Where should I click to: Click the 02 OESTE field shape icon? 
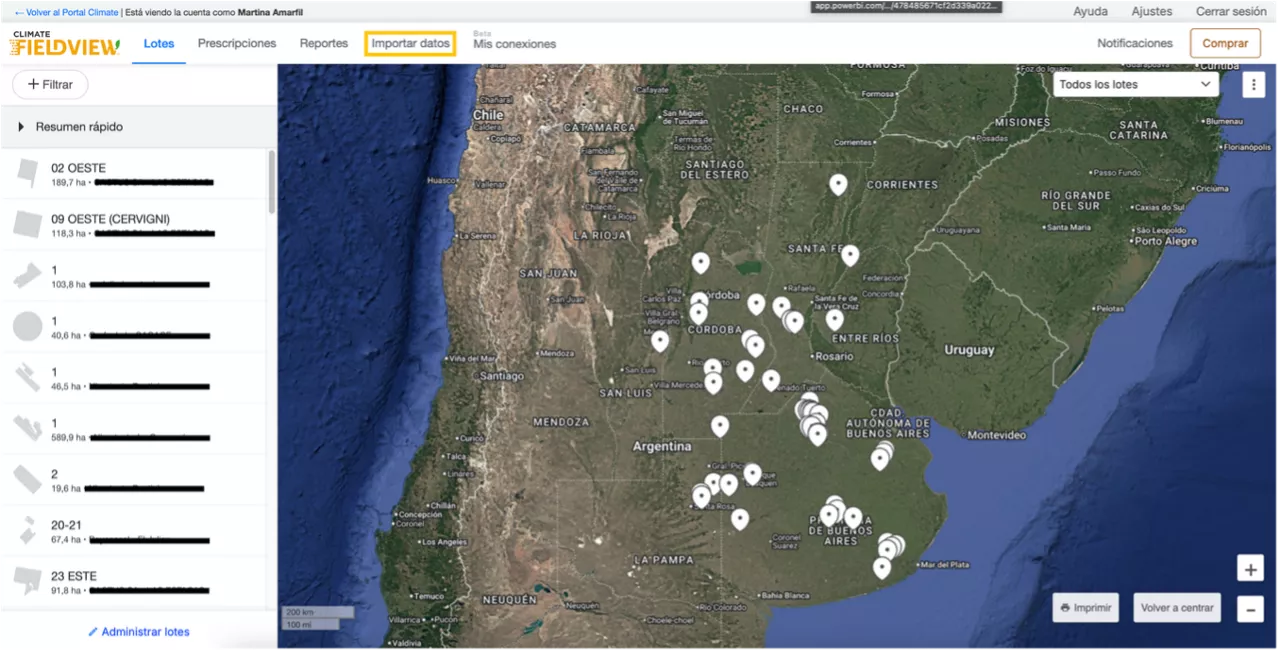click(27, 174)
